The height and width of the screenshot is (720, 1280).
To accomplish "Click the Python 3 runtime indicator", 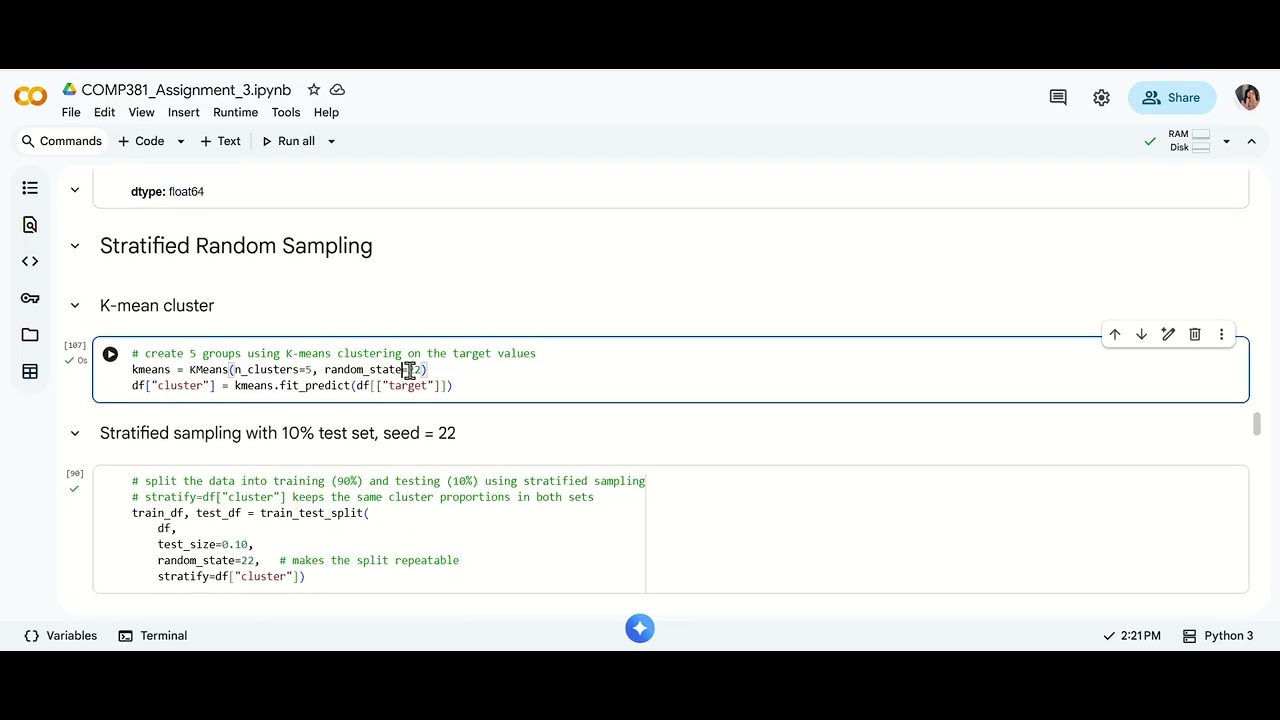I will pos(1217,636).
